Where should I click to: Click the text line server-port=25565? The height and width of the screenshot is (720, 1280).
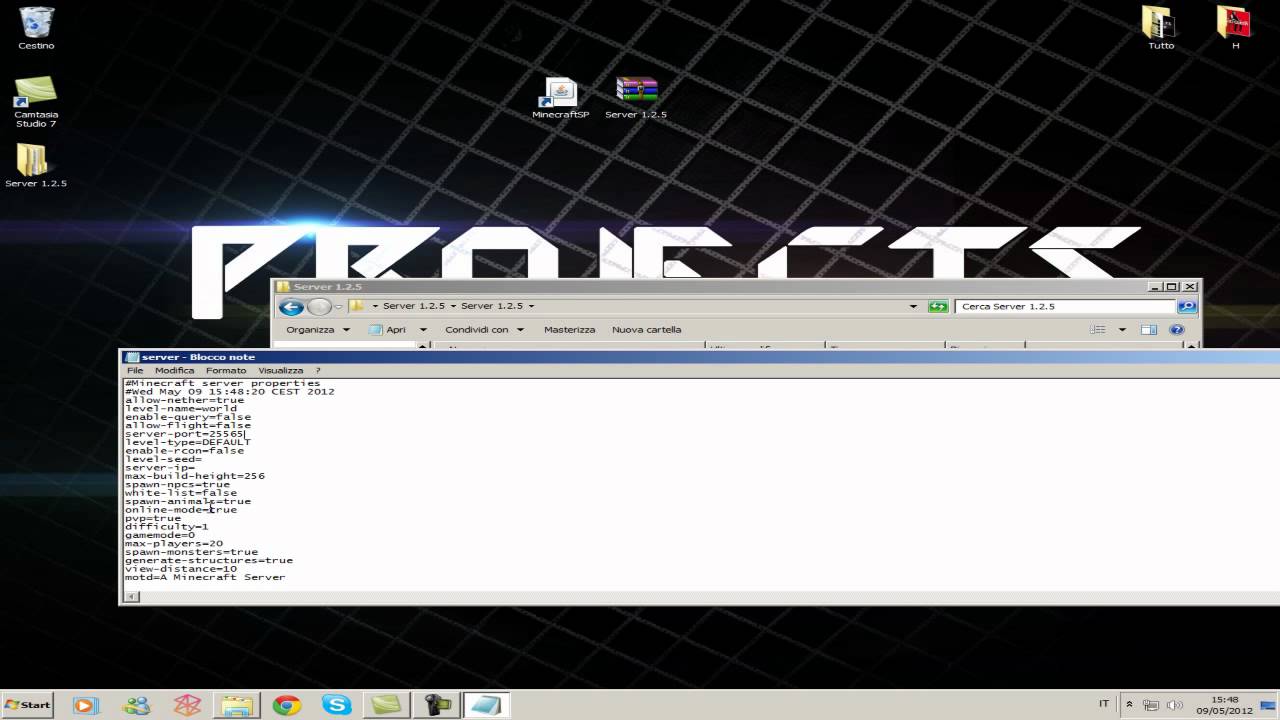(x=184, y=434)
